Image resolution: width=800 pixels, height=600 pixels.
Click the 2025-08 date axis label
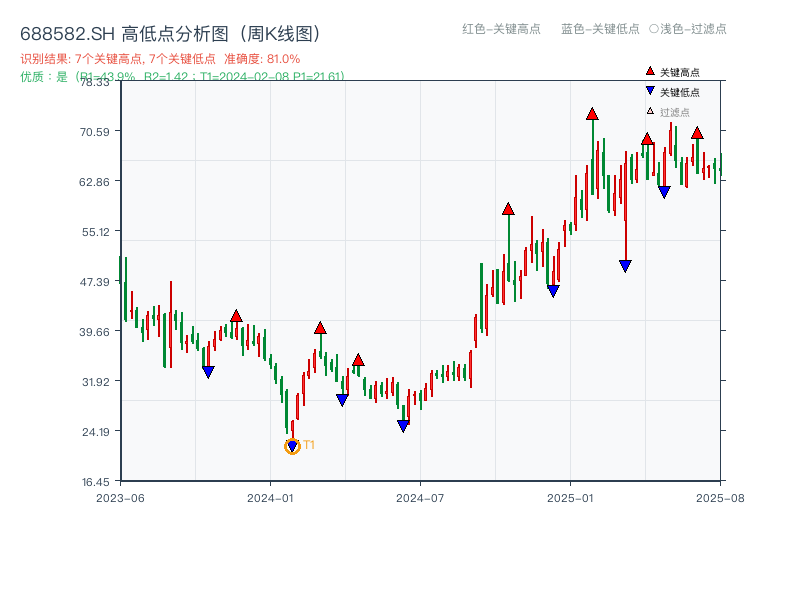(x=720, y=498)
